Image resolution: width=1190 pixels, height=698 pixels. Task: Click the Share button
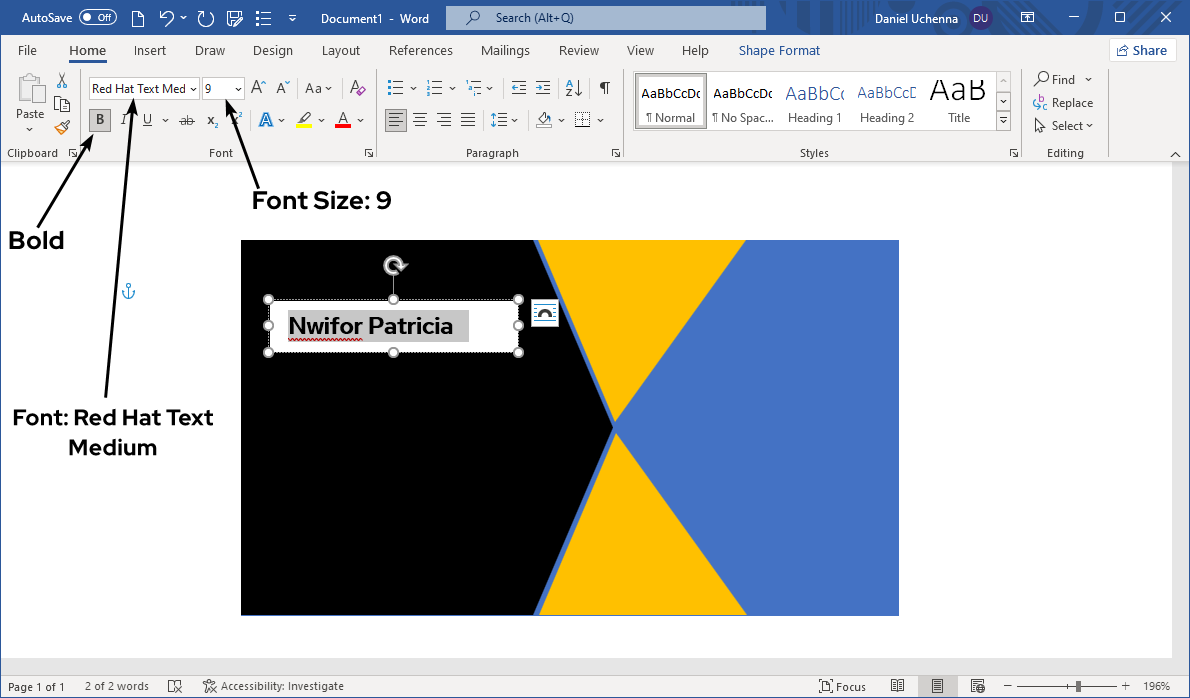tap(1141, 50)
